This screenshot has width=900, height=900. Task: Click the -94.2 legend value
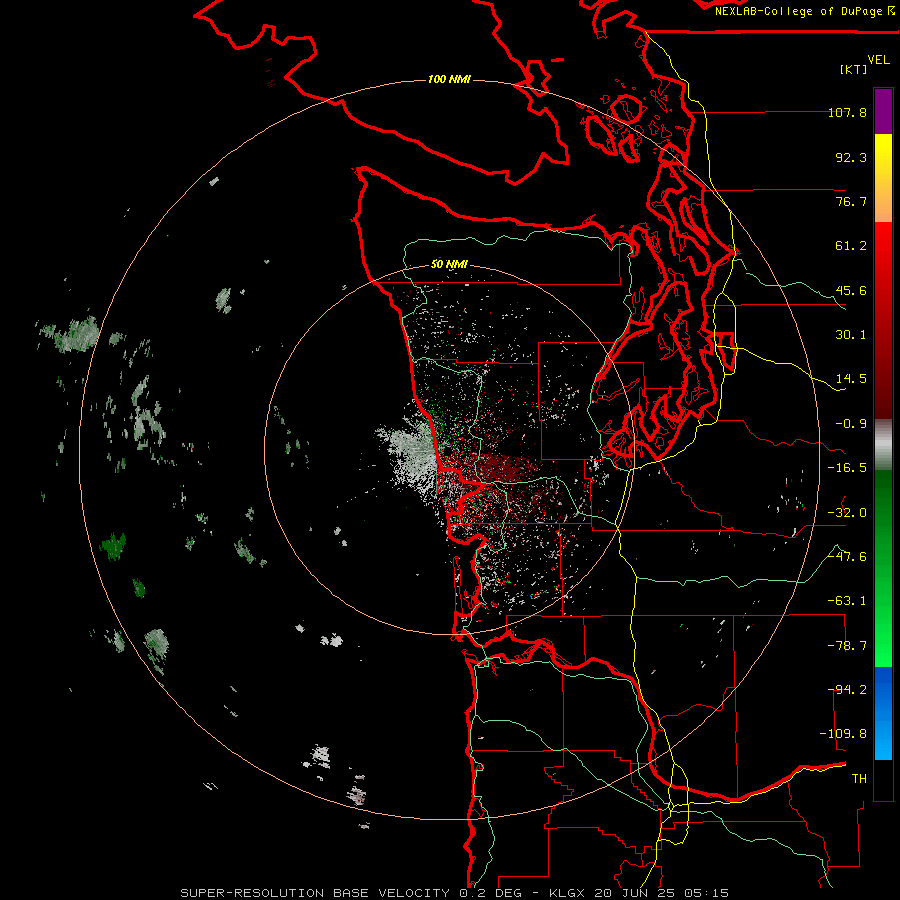tap(847, 690)
